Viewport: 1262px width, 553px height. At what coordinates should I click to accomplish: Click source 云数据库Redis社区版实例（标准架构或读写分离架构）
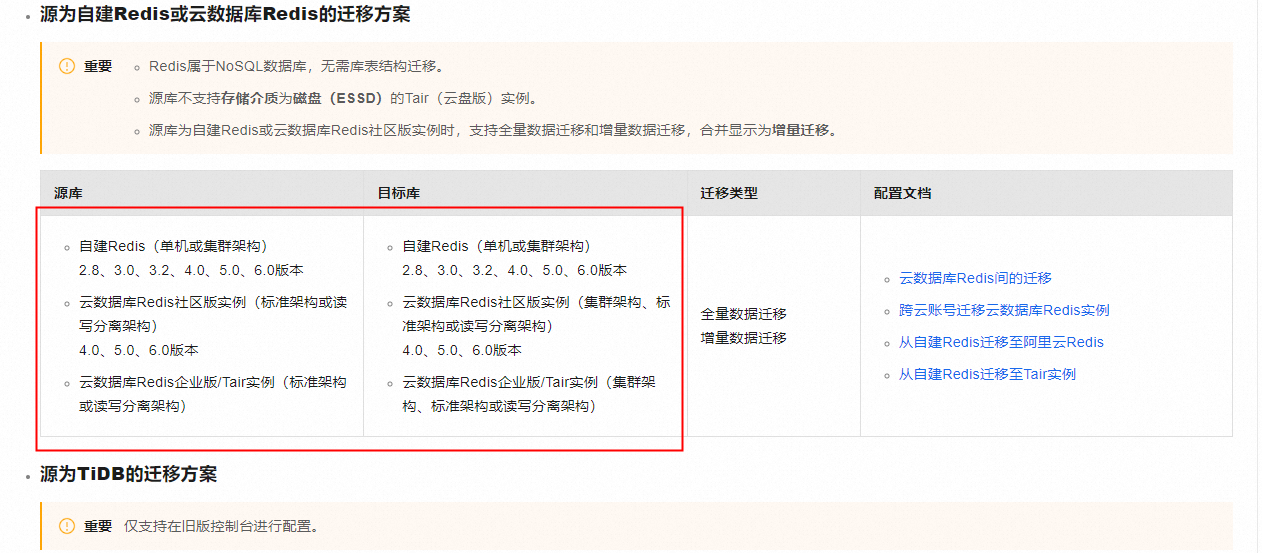point(213,314)
